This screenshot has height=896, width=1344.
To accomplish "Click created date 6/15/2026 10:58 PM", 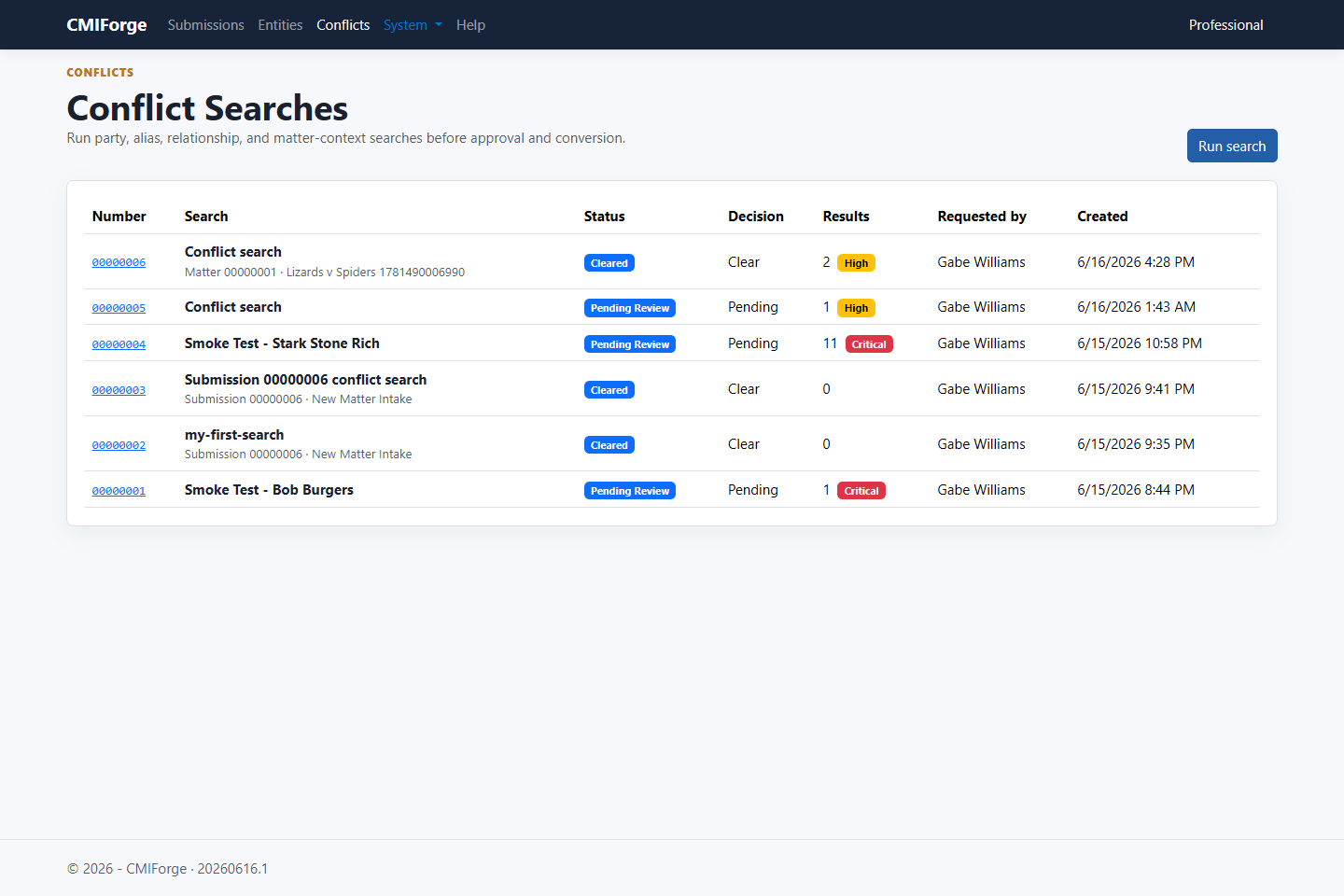I will click(x=1140, y=343).
